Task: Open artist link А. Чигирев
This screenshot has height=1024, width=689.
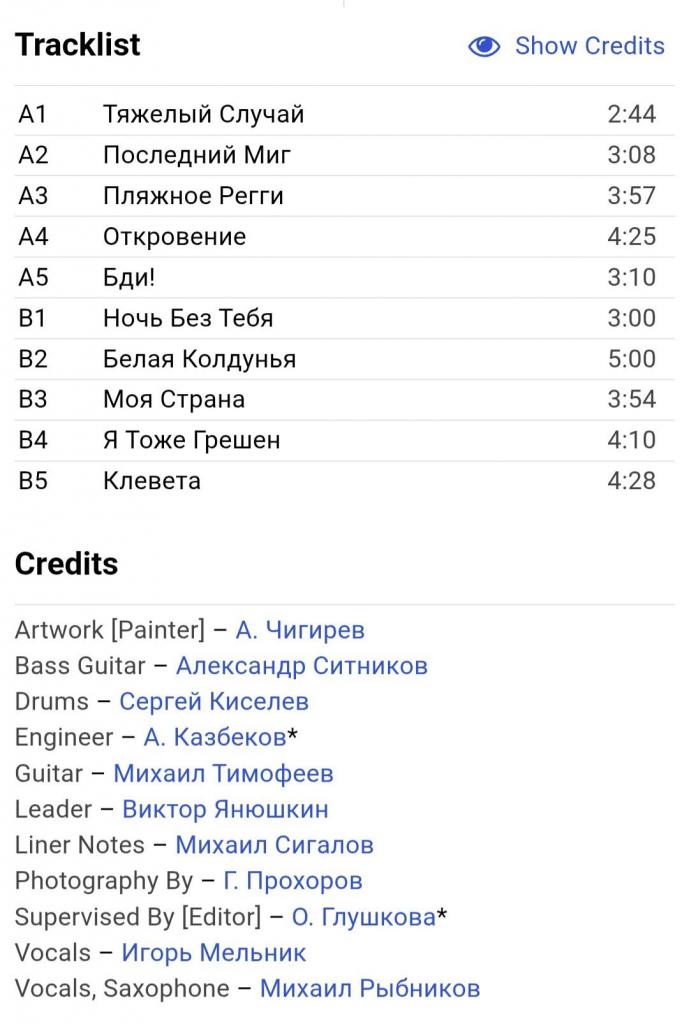Action: pos(300,630)
